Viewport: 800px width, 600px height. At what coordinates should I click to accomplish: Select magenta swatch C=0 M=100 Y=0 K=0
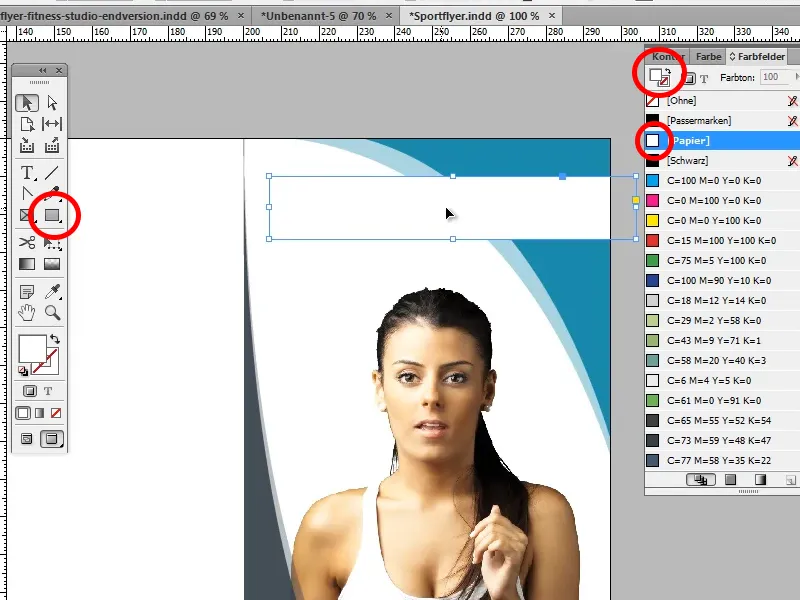click(x=722, y=201)
